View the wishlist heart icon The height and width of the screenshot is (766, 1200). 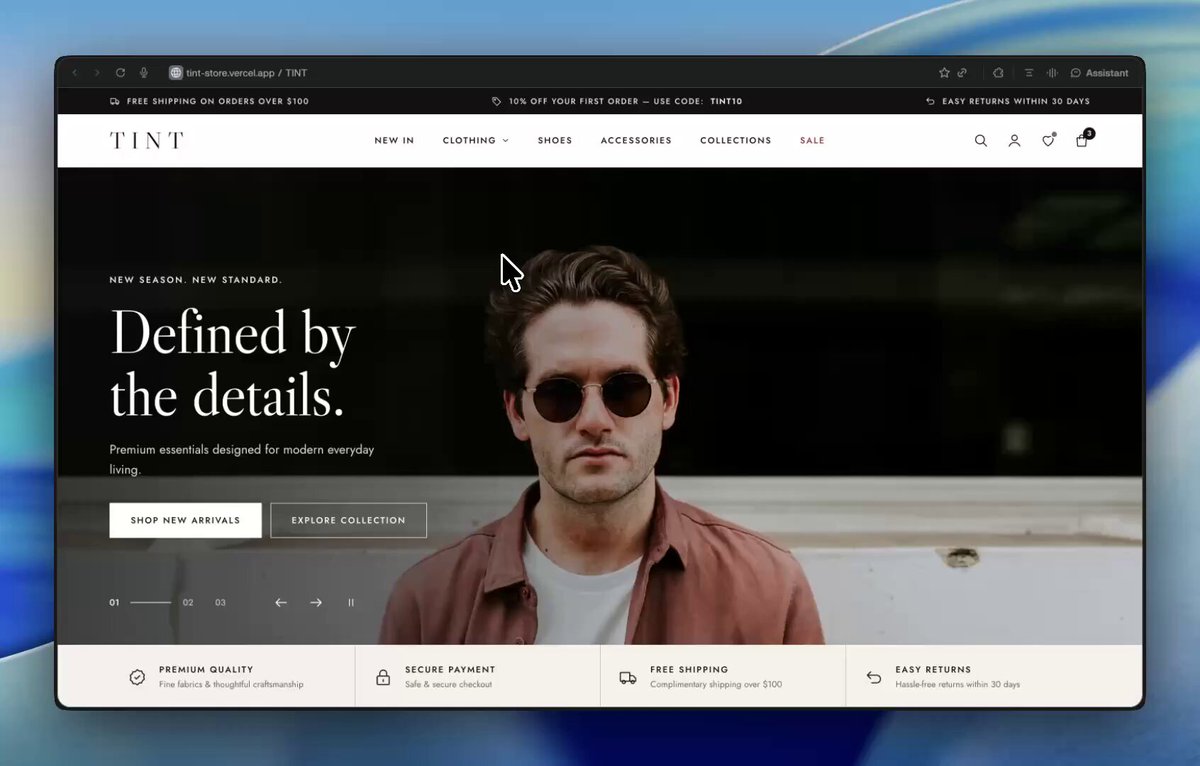[1048, 141]
